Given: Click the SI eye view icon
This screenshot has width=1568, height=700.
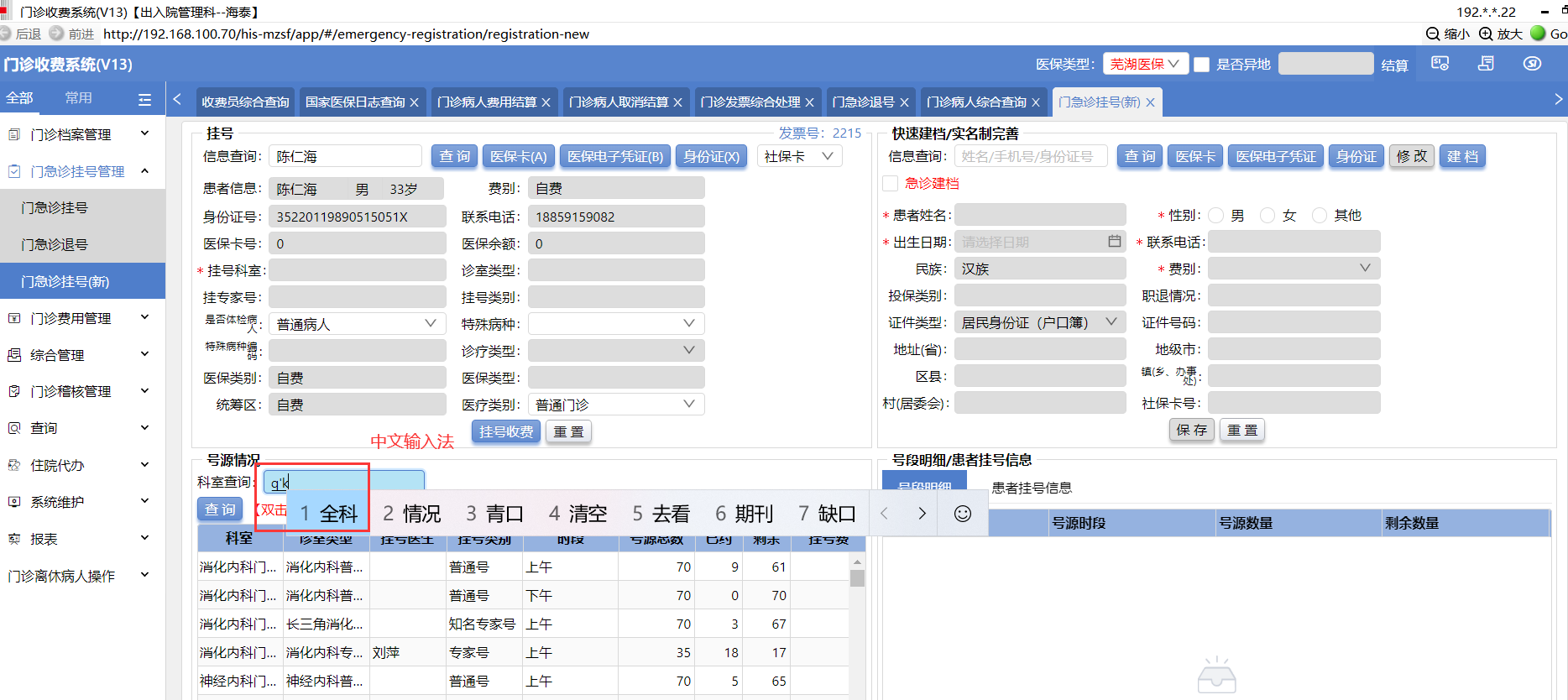Looking at the screenshot, I should tap(1440, 64).
